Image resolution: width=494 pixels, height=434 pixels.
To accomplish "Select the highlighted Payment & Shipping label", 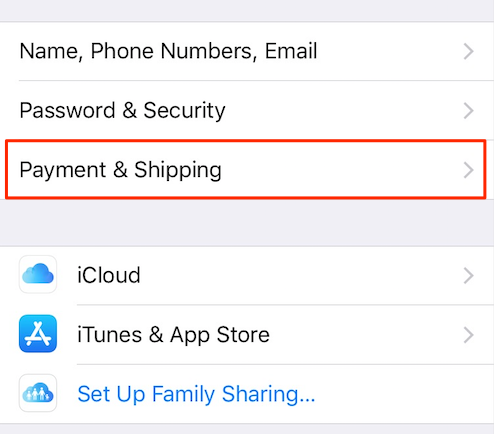I will pyautogui.click(x=120, y=170).
